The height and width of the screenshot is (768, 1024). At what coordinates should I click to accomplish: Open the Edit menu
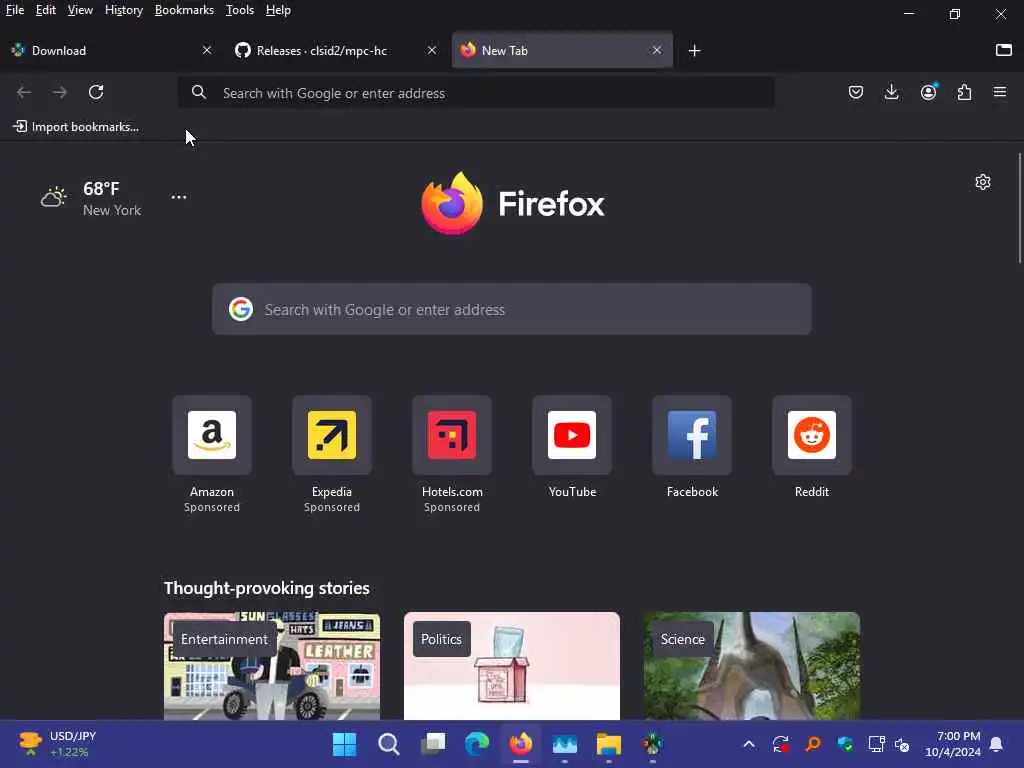45,10
